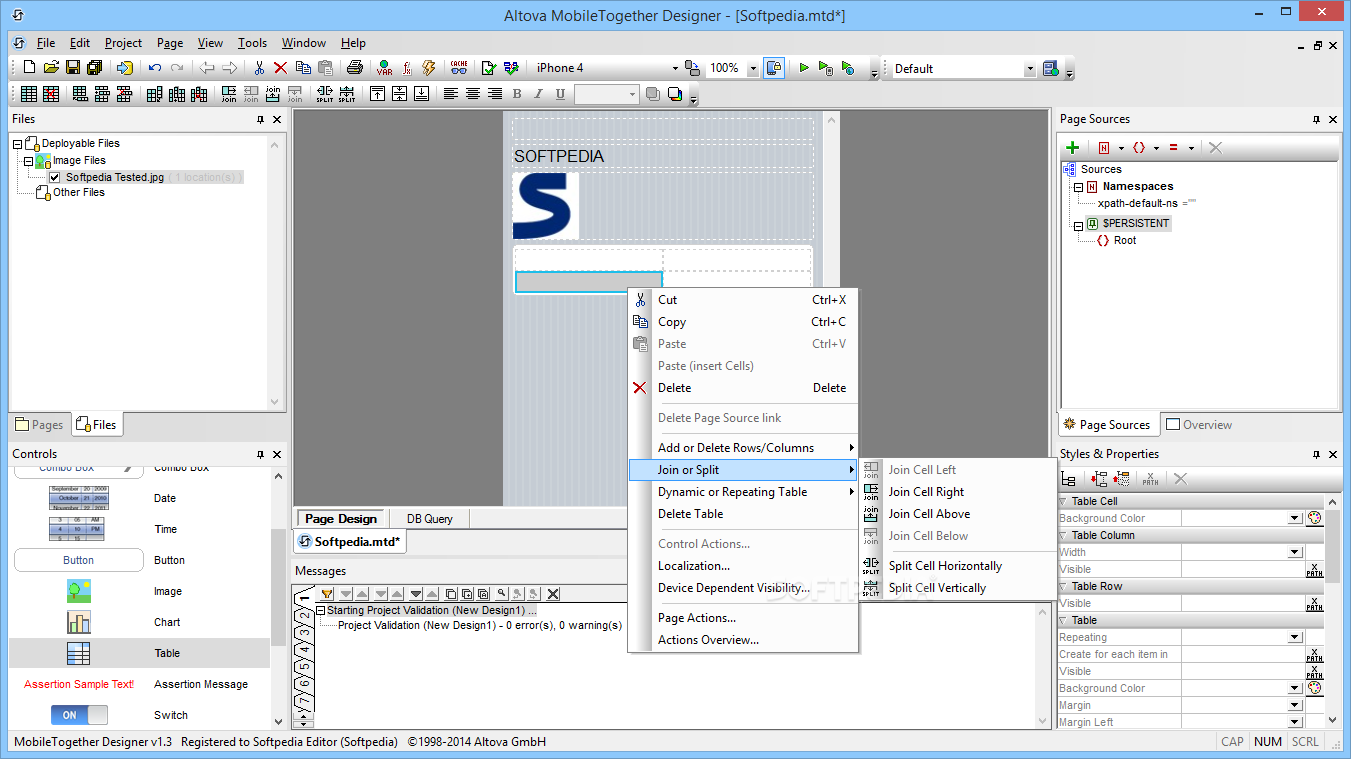1351x759 pixels.
Task: Toggle the device lock icon beside zoom
Action: (774, 68)
